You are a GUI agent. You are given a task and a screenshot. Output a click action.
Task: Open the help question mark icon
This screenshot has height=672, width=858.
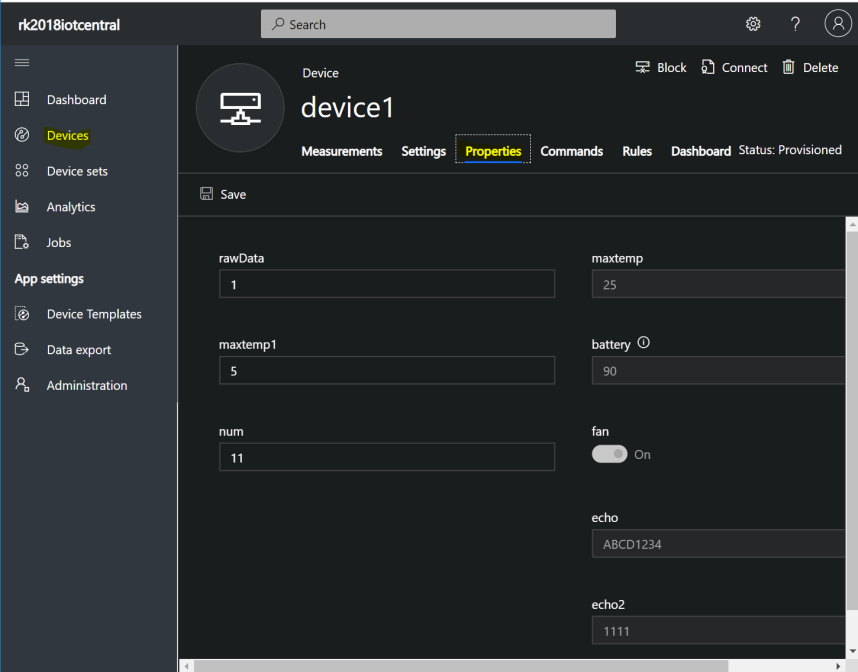click(795, 24)
